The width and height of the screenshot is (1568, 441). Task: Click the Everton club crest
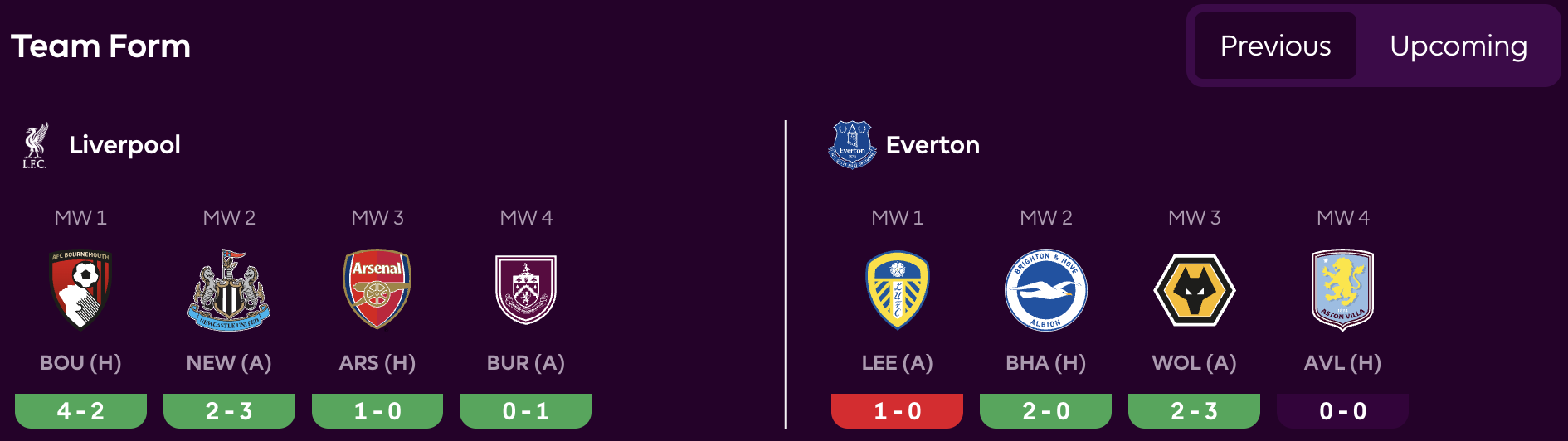tap(852, 145)
